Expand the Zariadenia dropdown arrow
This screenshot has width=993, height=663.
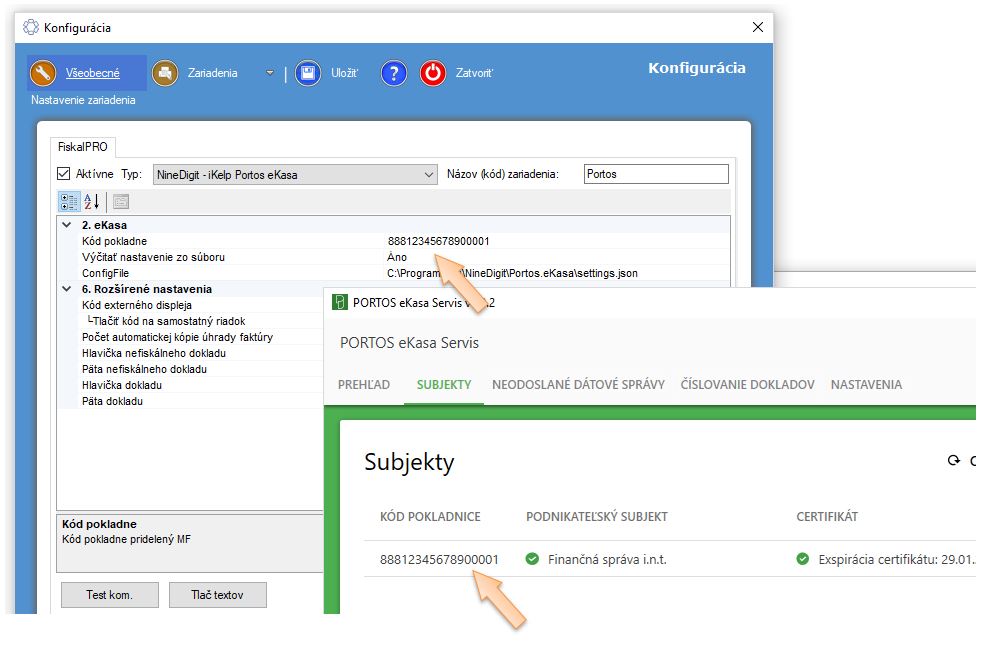tap(270, 73)
